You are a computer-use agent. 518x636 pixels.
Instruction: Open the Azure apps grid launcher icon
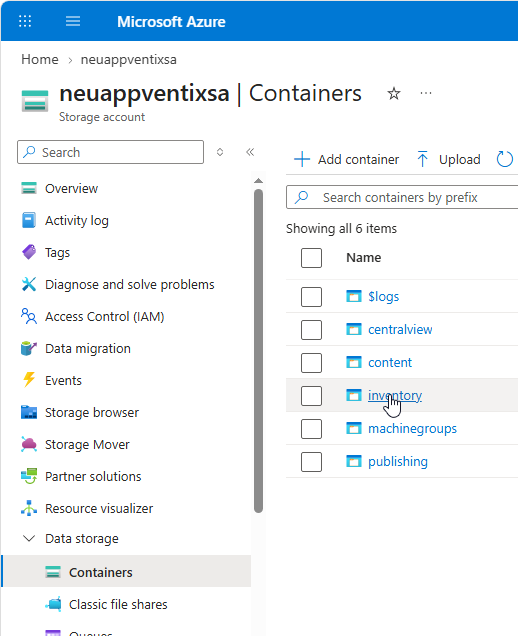25,21
